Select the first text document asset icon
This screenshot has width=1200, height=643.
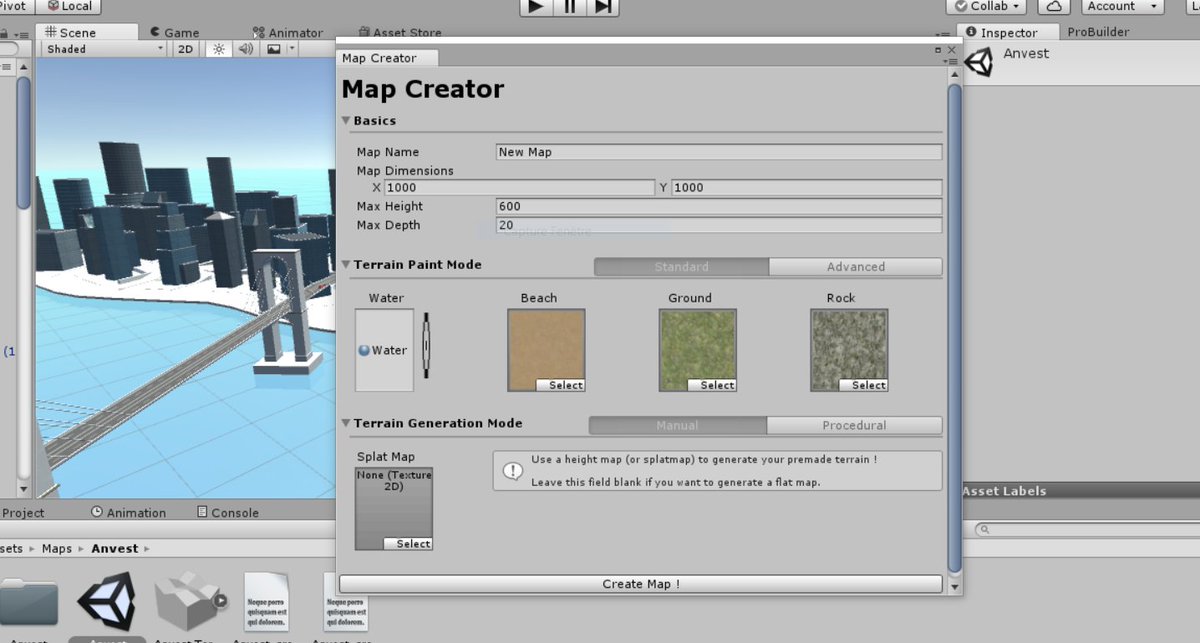click(x=268, y=601)
